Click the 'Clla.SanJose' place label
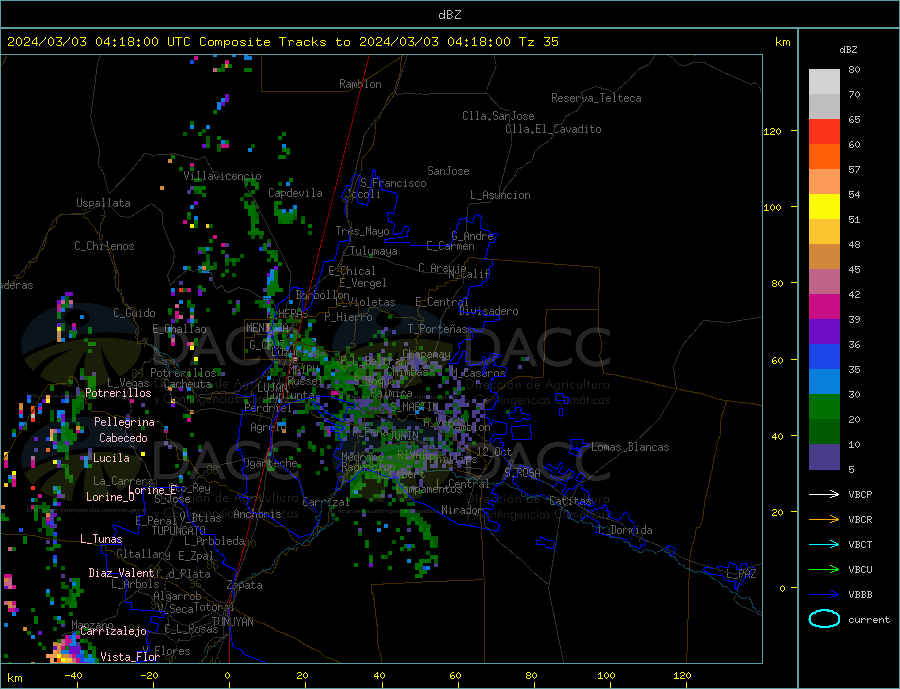Image resolution: width=900 pixels, height=689 pixels. tap(498, 116)
